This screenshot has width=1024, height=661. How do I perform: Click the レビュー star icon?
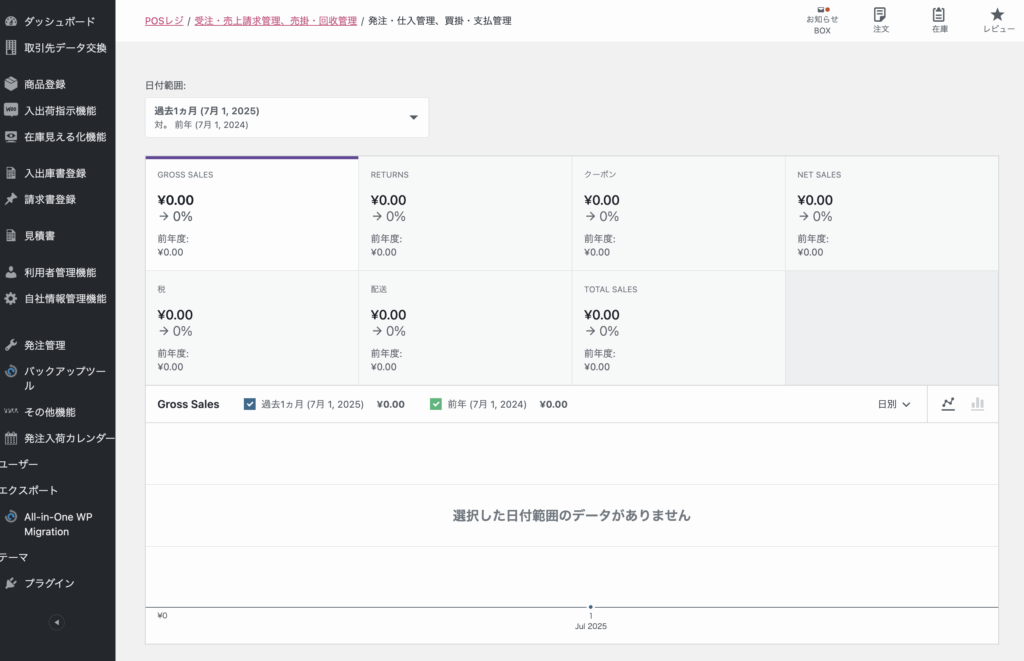pyautogui.click(x=997, y=15)
